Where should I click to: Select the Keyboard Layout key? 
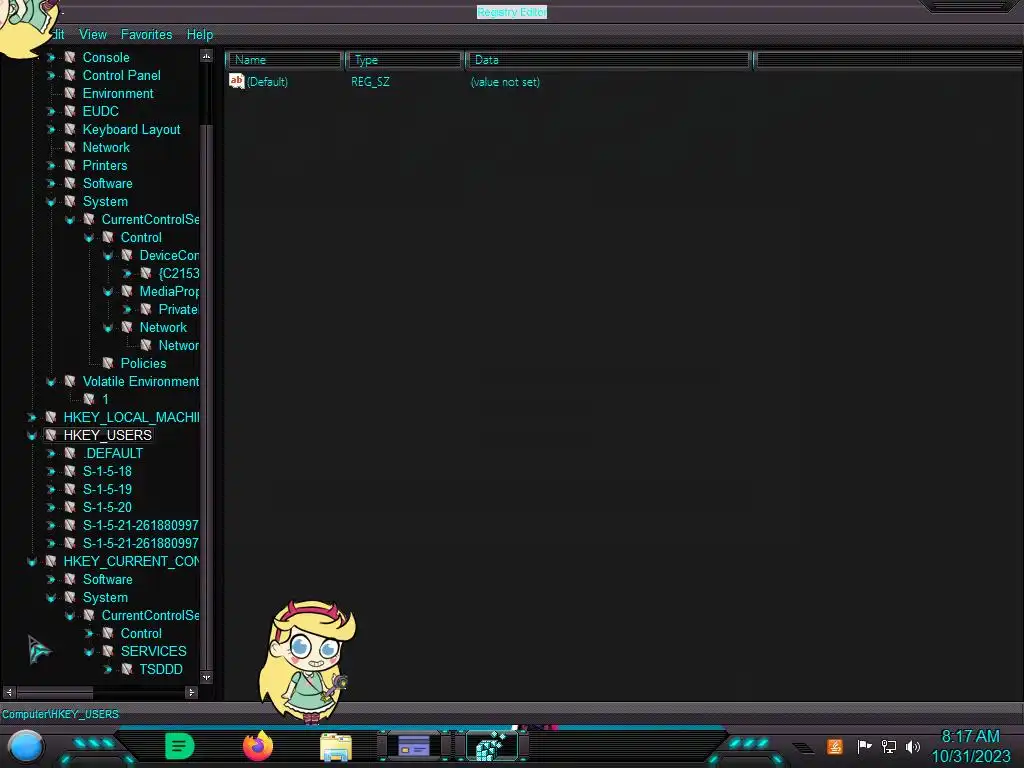point(131,129)
